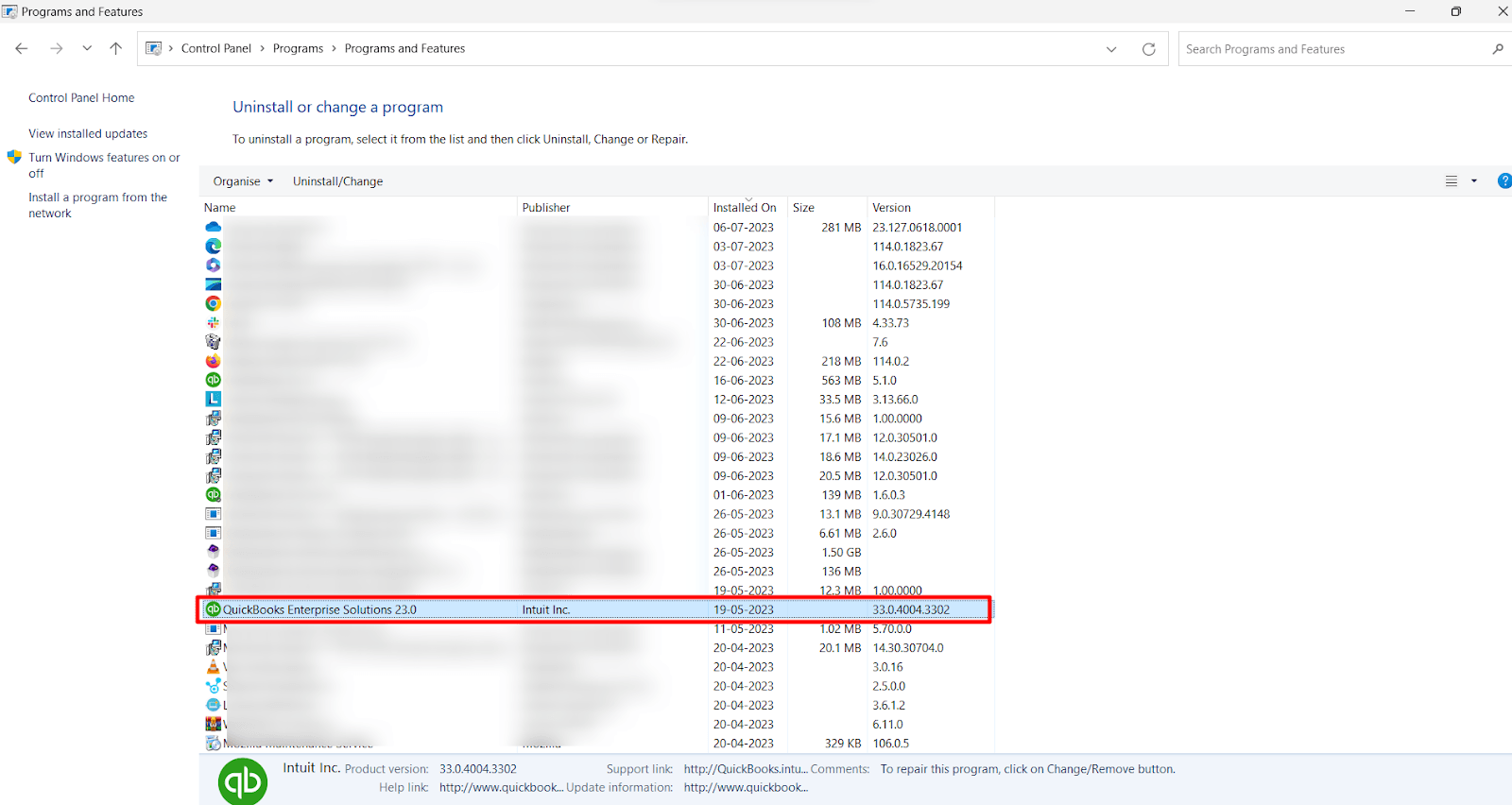Click the OneDrive cloud icon in the 281 MB row
The image size is (1512, 805).
click(214, 227)
